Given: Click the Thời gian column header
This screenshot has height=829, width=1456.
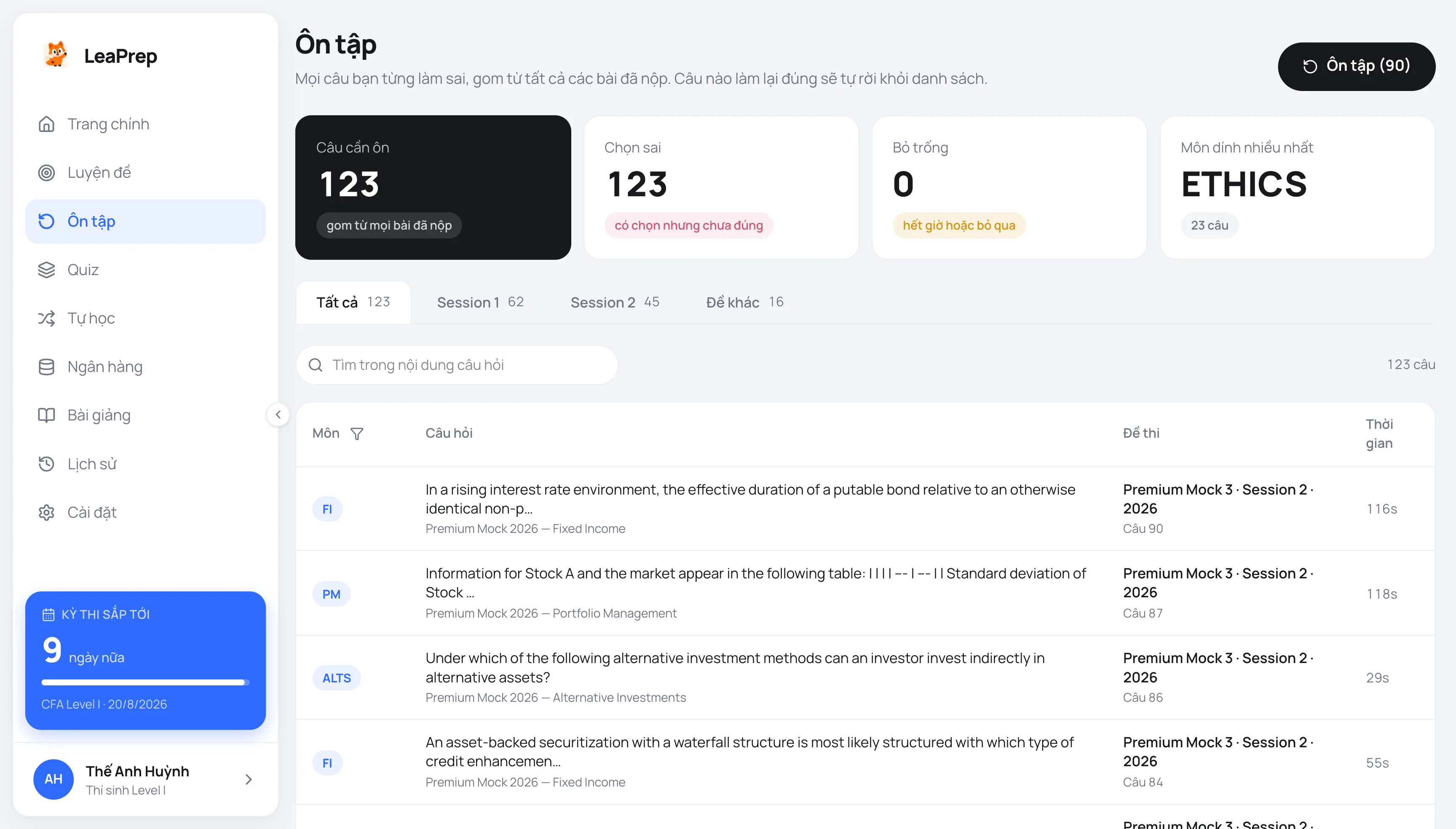Looking at the screenshot, I should point(1379,434).
